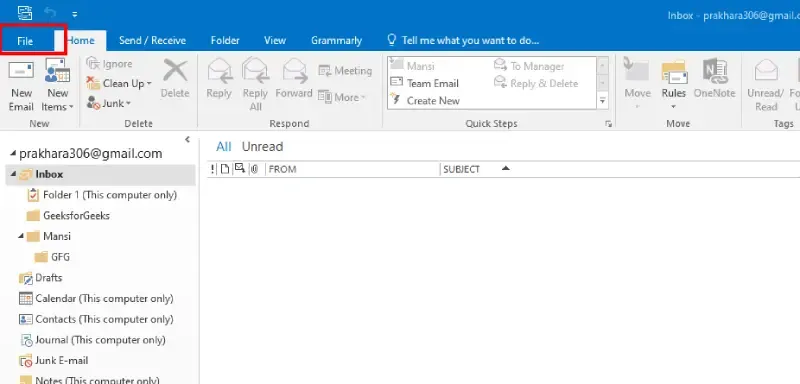Open the GeeksforGeeks folder
The width and height of the screenshot is (800, 384).
tap(68, 216)
